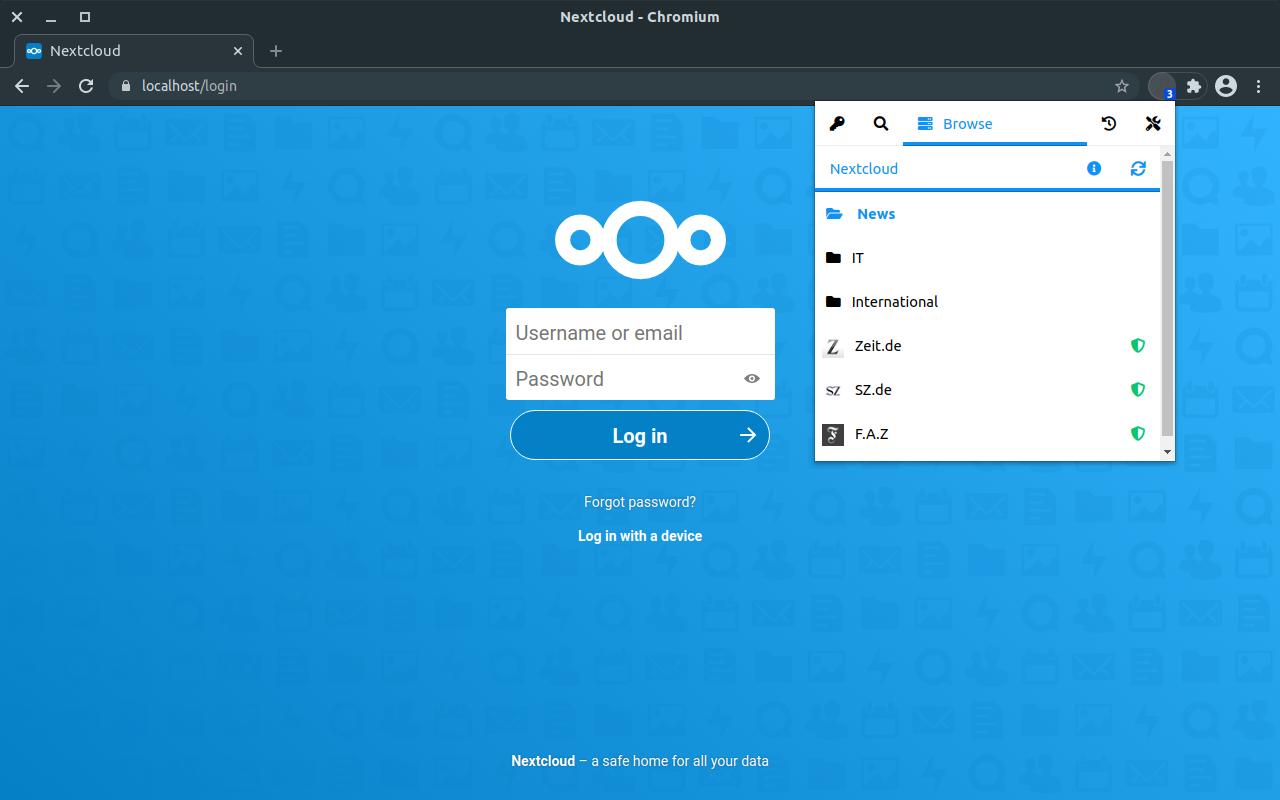This screenshot has height=800, width=1280.
Task: Toggle the green shield next to Zeit.de
Action: pos(1138,345)
